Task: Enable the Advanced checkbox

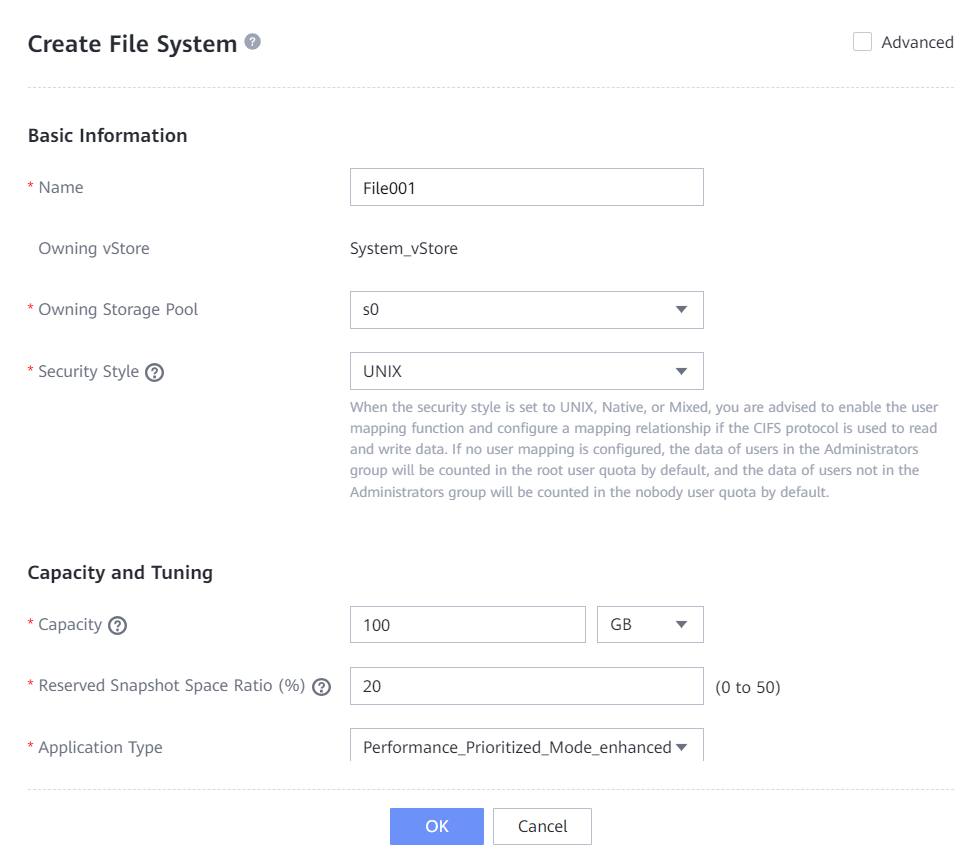Action: point(862,42)
